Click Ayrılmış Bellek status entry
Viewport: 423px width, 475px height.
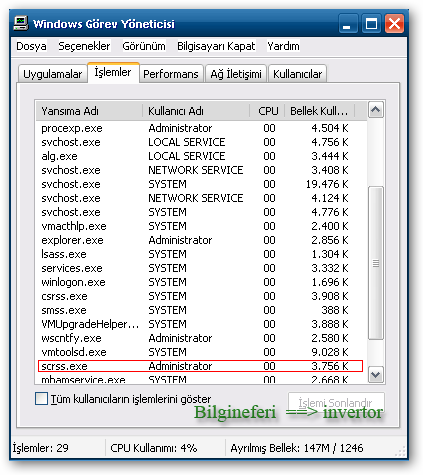[x=297, y=448]
